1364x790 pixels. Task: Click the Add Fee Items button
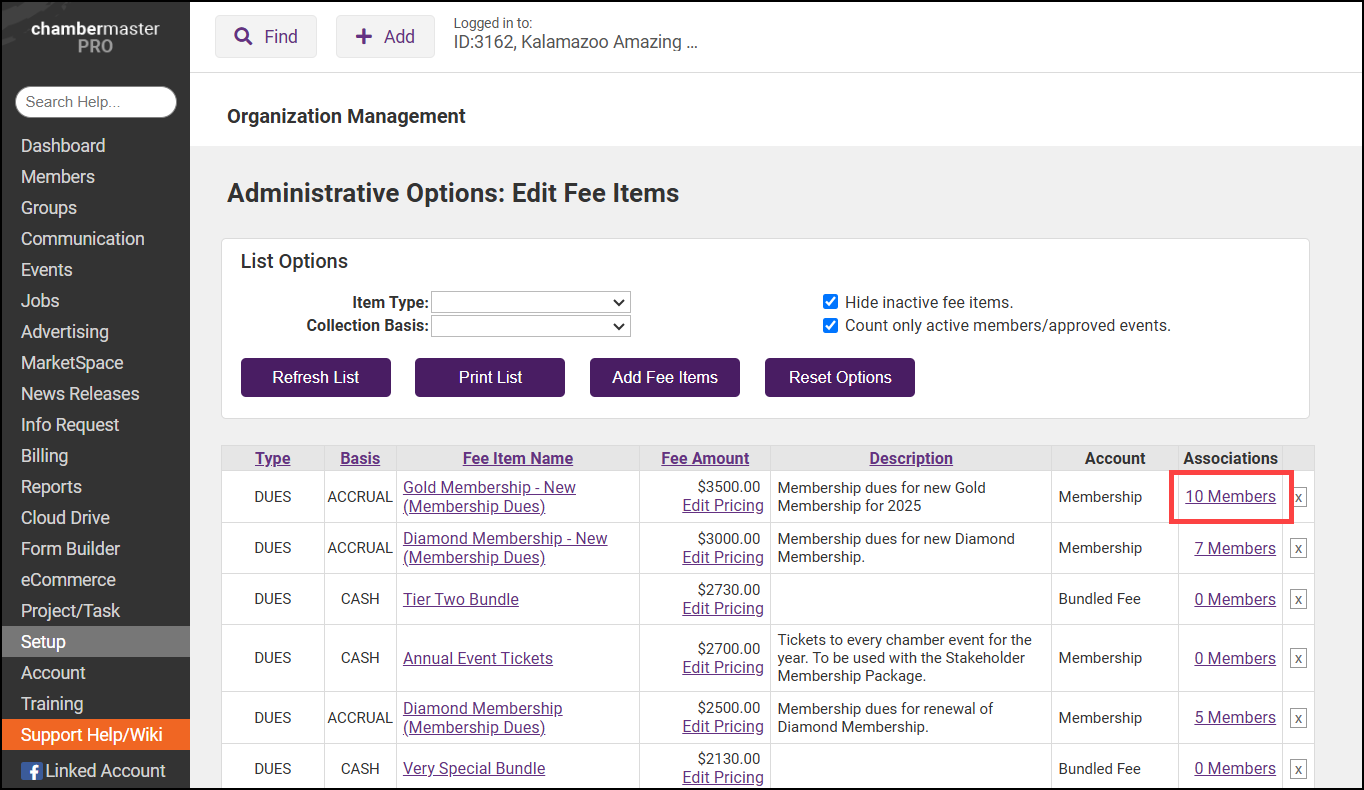(x=665, y=377)
